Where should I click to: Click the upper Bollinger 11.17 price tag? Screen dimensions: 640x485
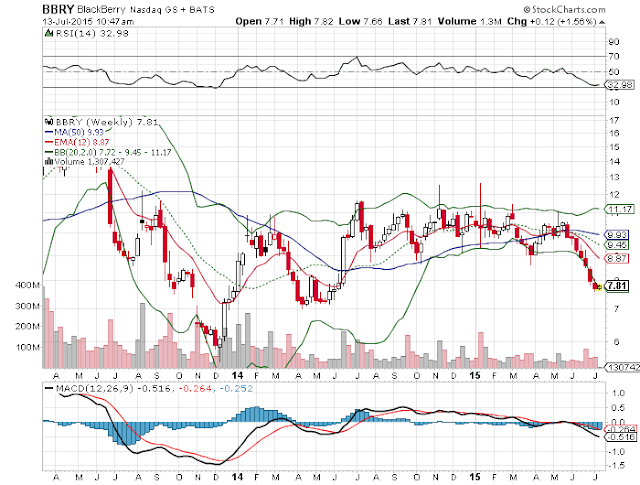point(619,209)
